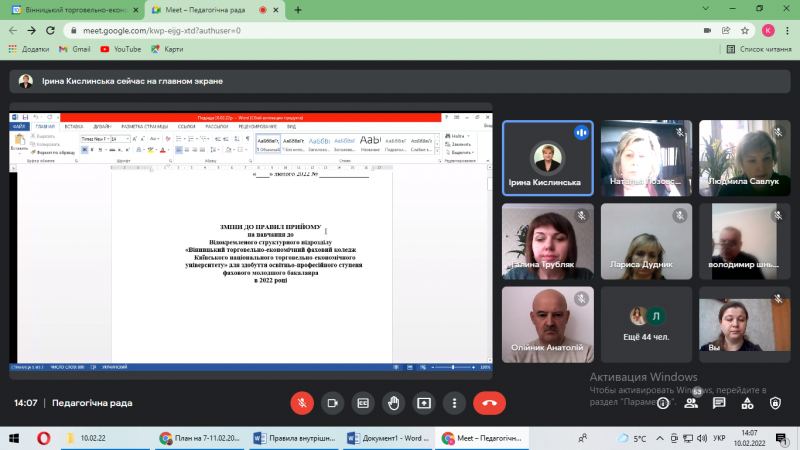Turn on captions in Meet
The height and width of the screenshot is (450, 800).
363,403
